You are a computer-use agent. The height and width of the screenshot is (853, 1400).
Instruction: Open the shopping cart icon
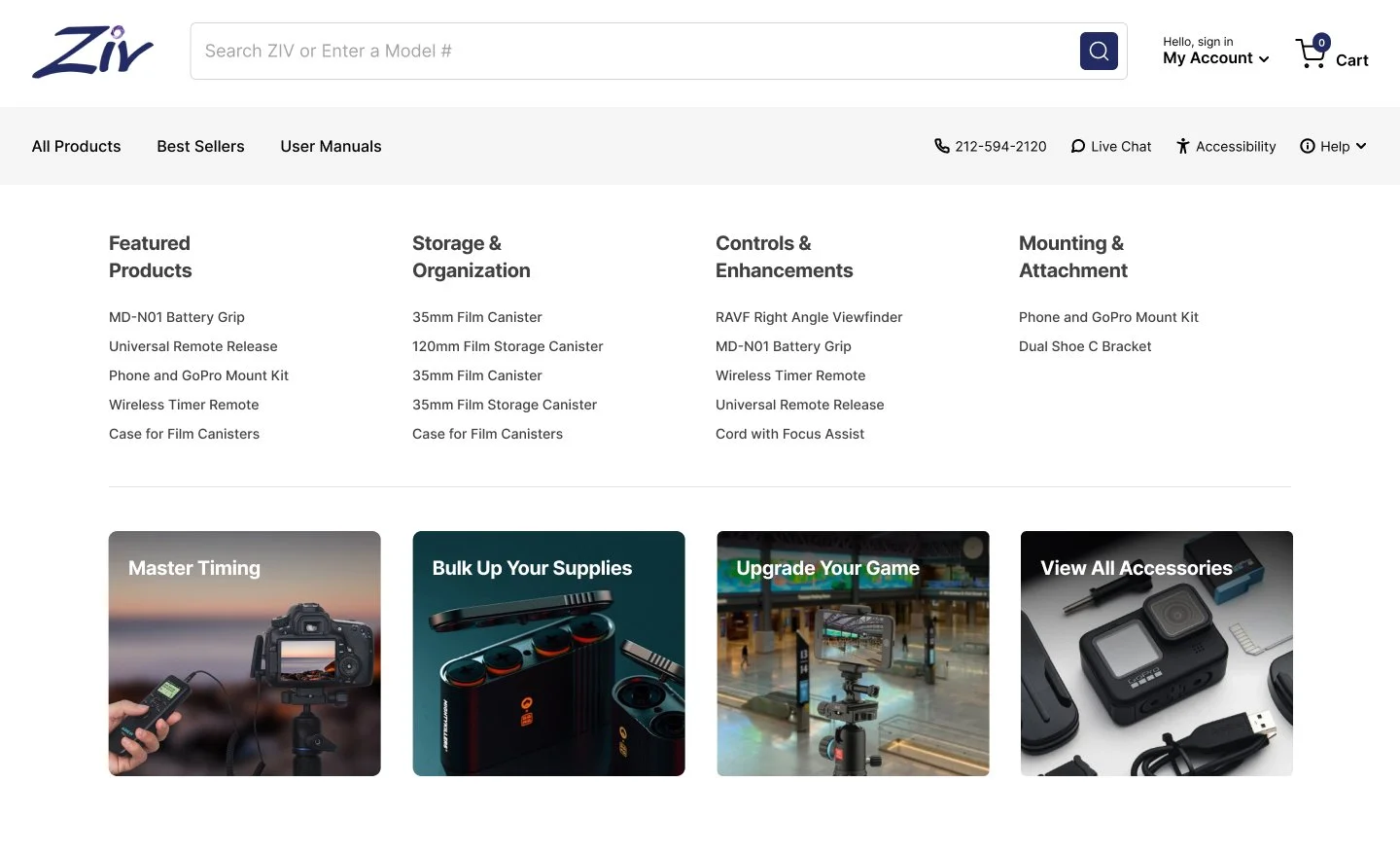(1311, 53)
